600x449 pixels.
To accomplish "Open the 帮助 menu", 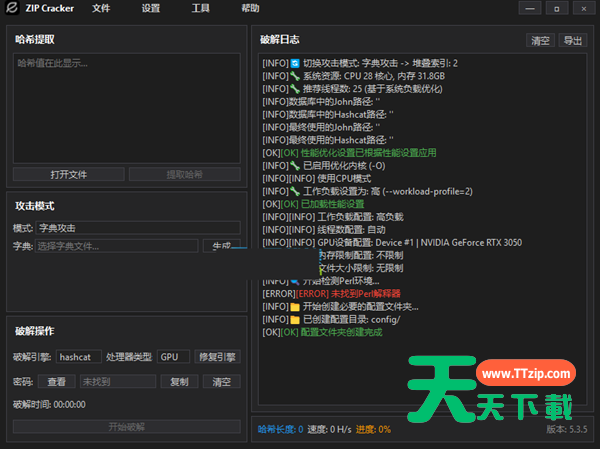I will [250, 8].
